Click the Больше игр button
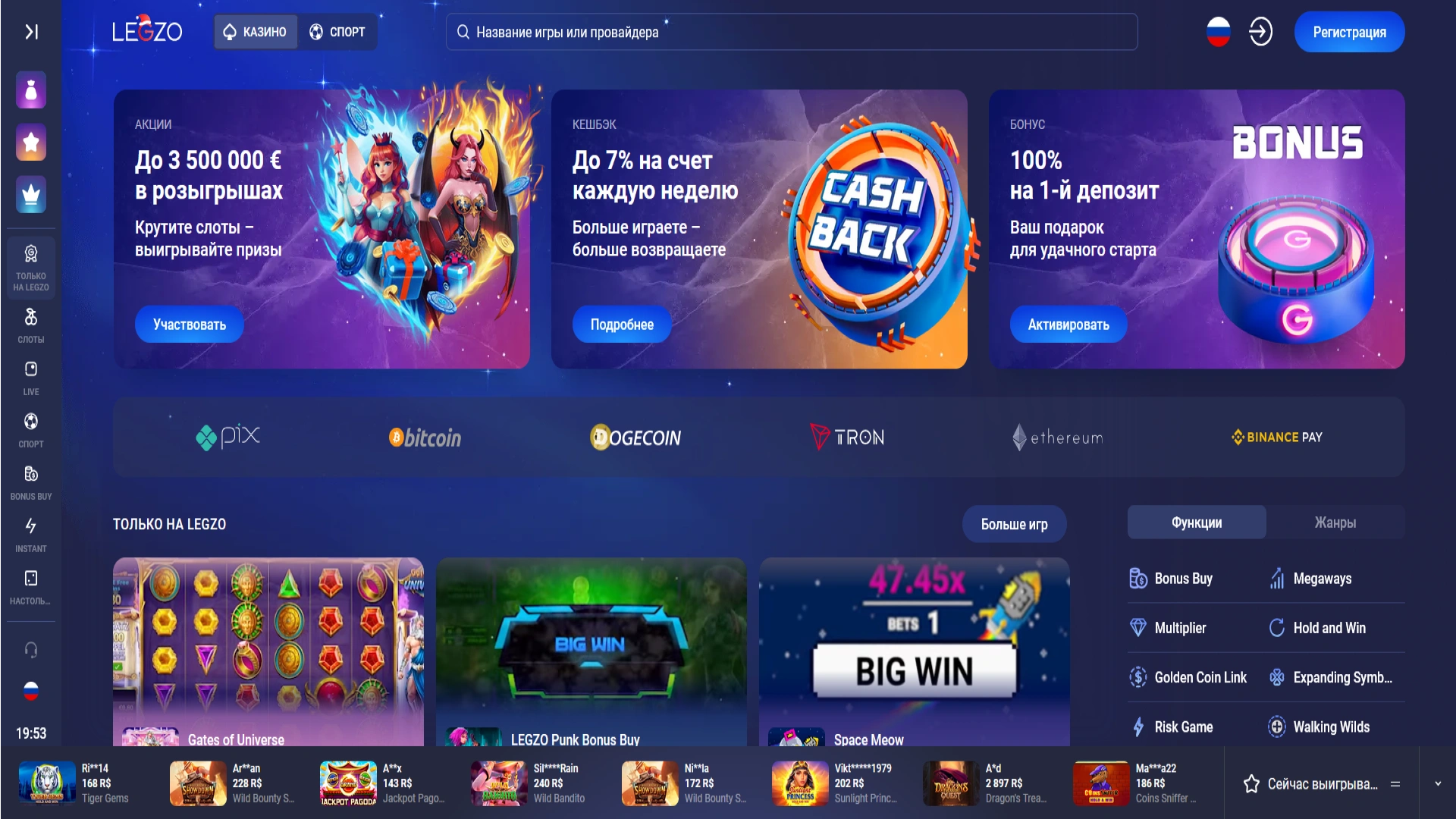Viewport: 1456px width, 819px height. (x=1014, y=524)
